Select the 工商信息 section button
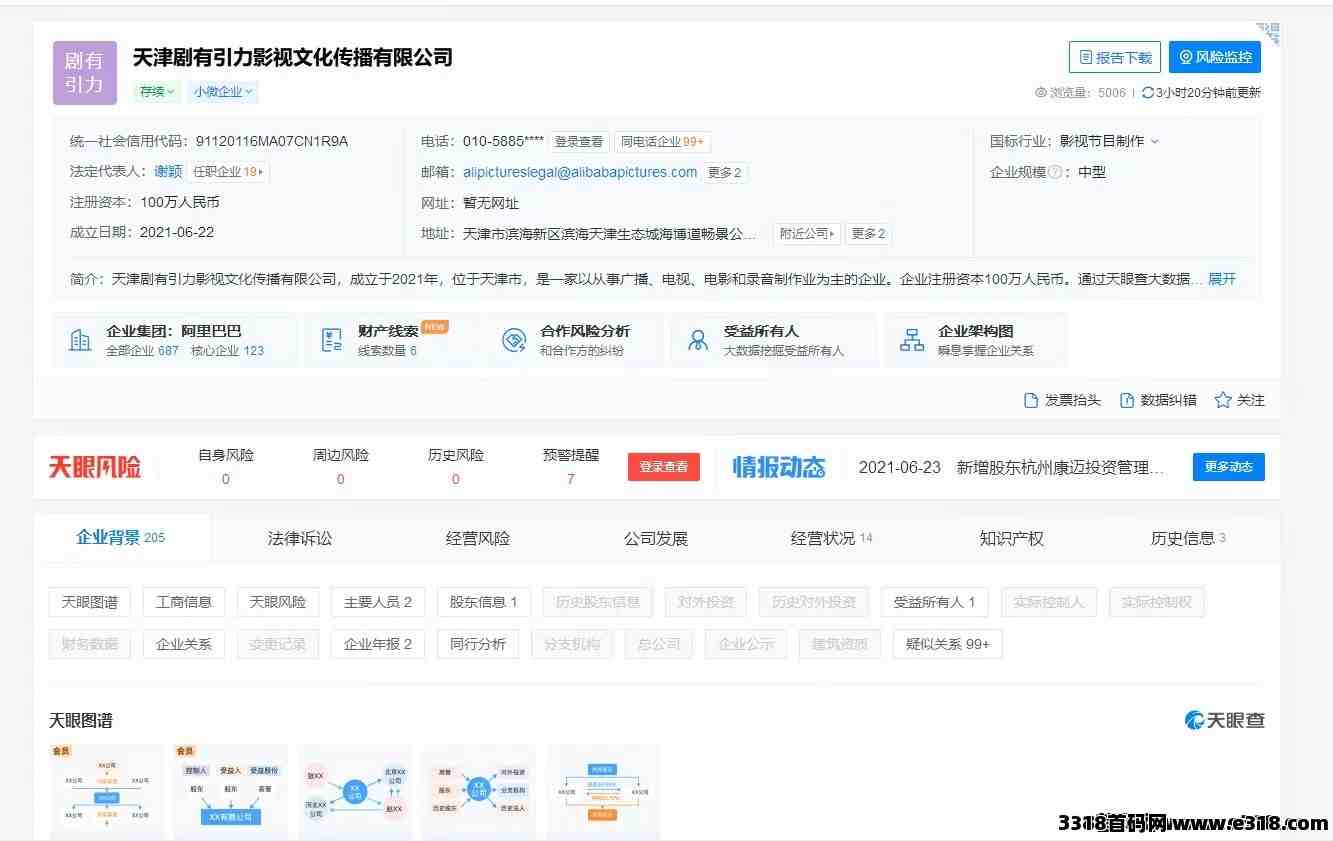1333x841 pixels. pyautogui.click(x=184, y=602)
